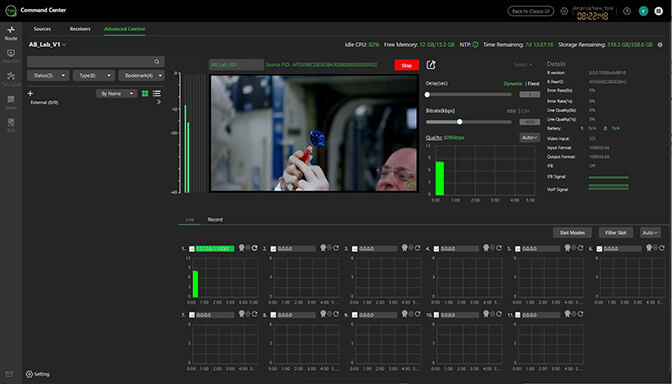Click the red Stop button
The width and height of the screenshot is (672, 384).
click(x=407, y=65)
